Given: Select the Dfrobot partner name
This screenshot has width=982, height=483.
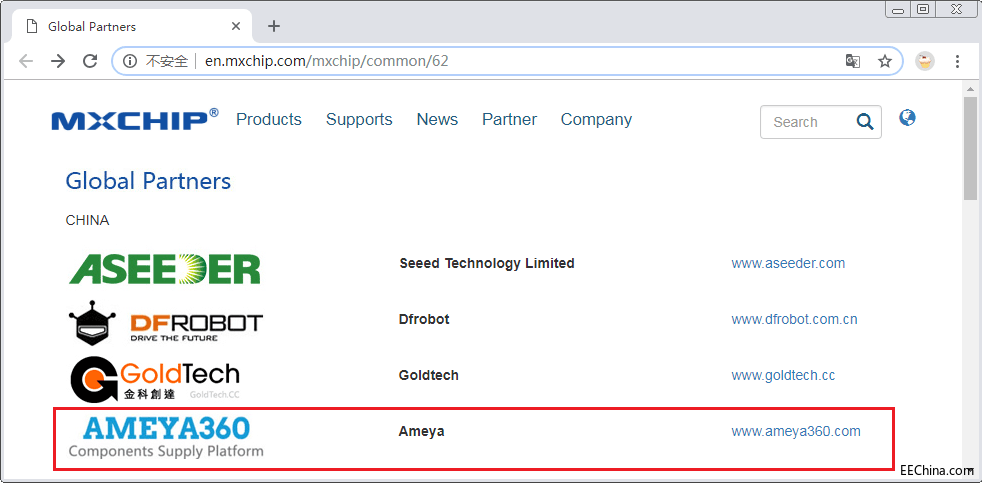Looking at the screenshot, I should point(424,319).
